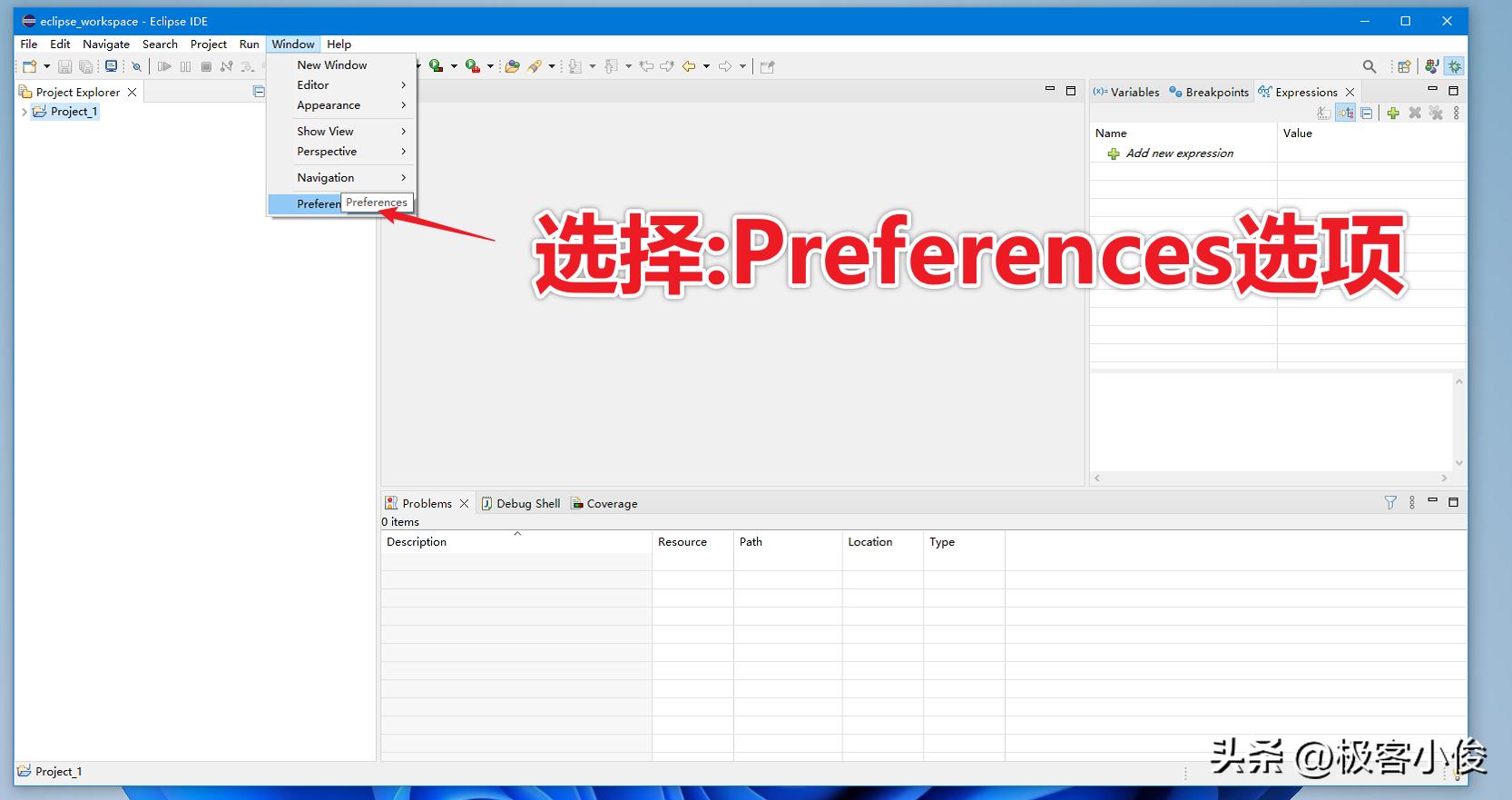The image size is (1512, 800).
Task: Switch to the Java perspective icon
Action: [1432, 66]
